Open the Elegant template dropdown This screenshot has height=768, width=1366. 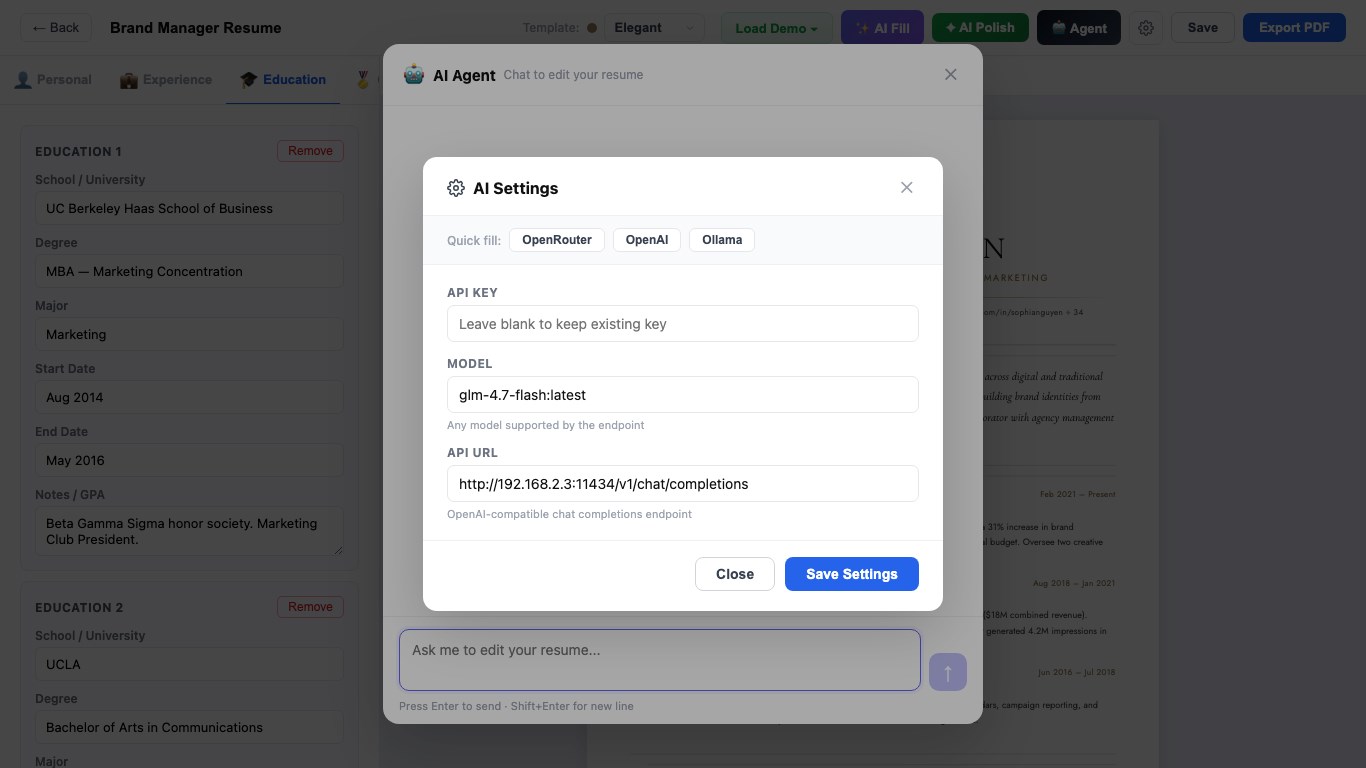[653, 28]
